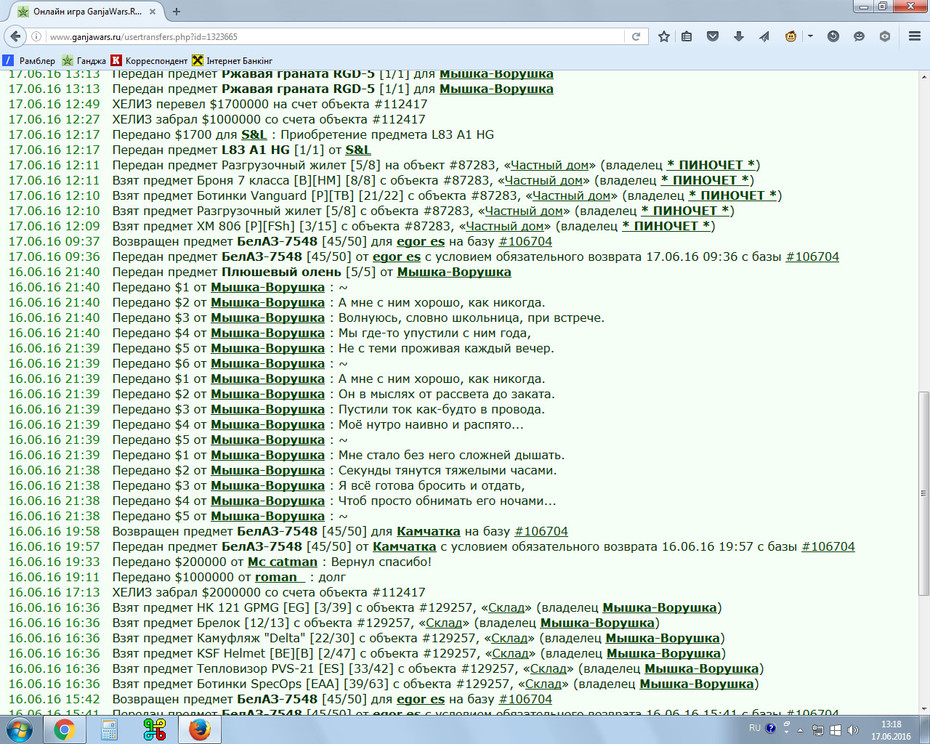The height and width of the screenshot is (744, 930).
Task: Open Частный дом link in Броня 7 класса row
Action: [543, 180]
